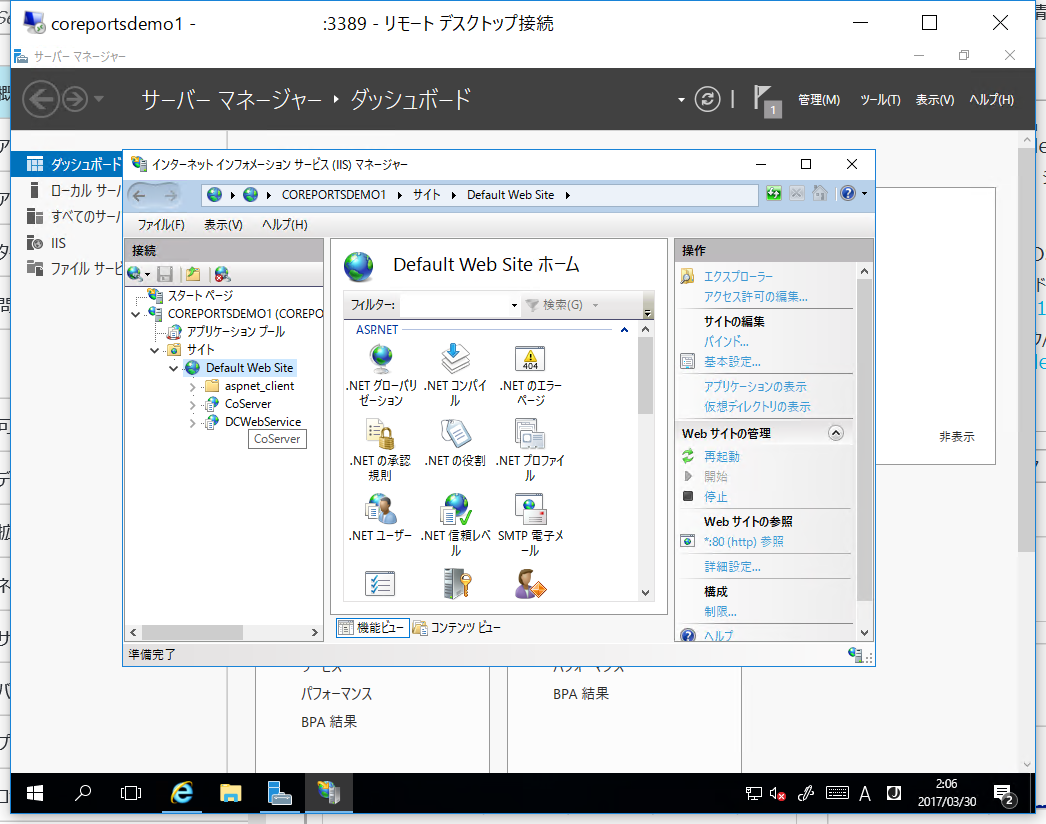Expand the CoServer application node
Screen dimensions: 1046x824
pos(193,404)
